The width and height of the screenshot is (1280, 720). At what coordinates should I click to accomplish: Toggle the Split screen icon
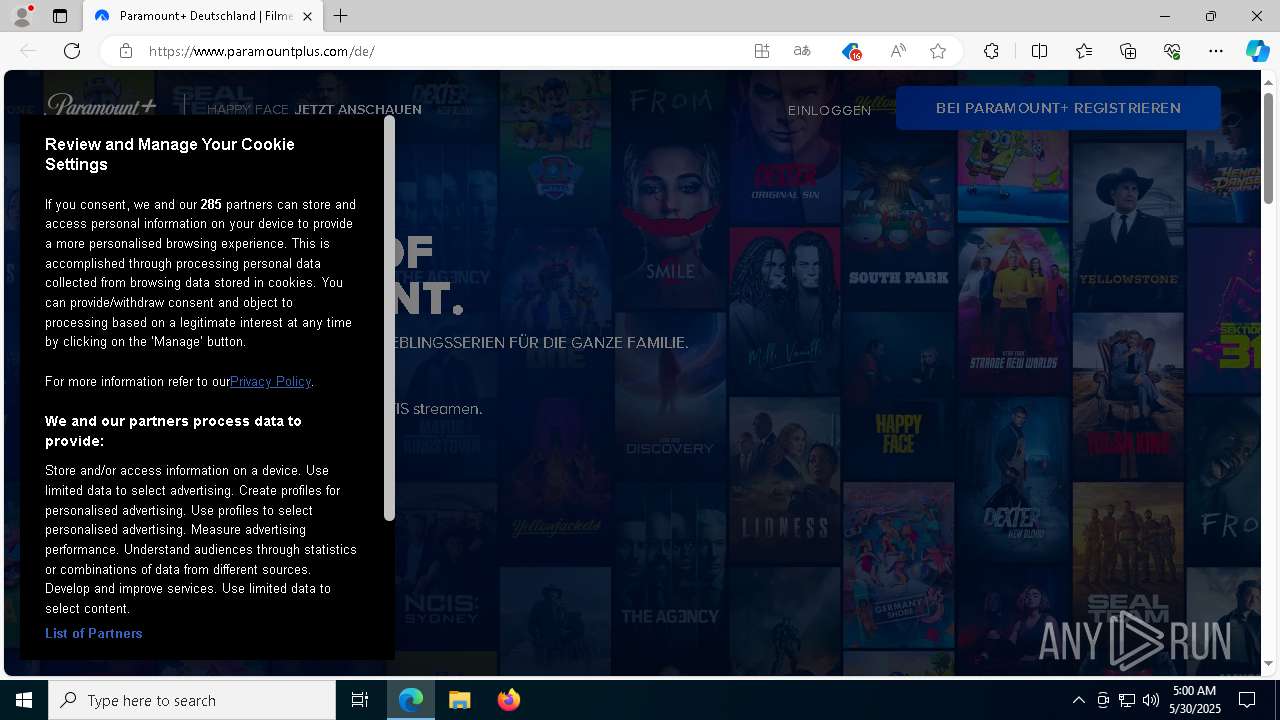pyautogui.click(x=1040, y=51)
